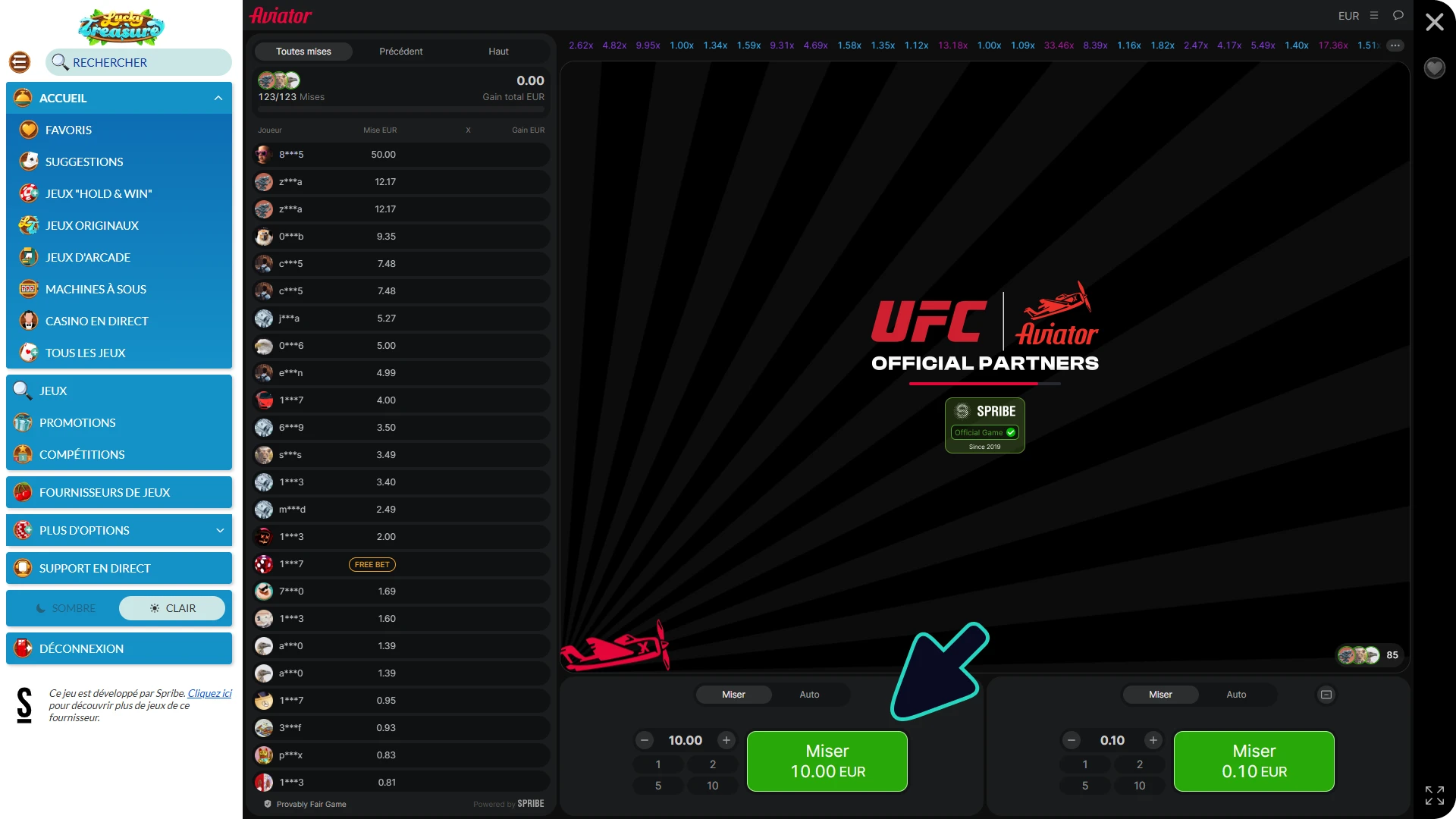
Task: Decrease the 0.10 bet amount
Action: [x=1072, y=740]
